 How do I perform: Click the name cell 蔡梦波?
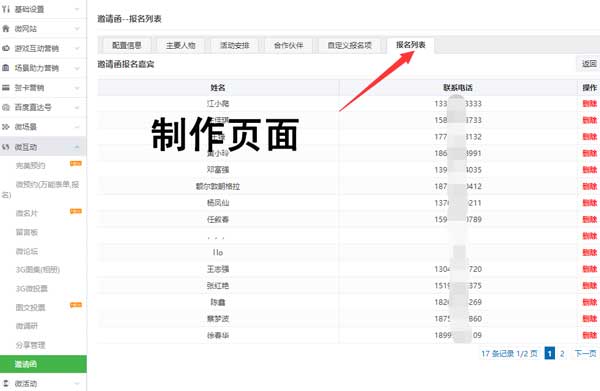coord(218,319)
